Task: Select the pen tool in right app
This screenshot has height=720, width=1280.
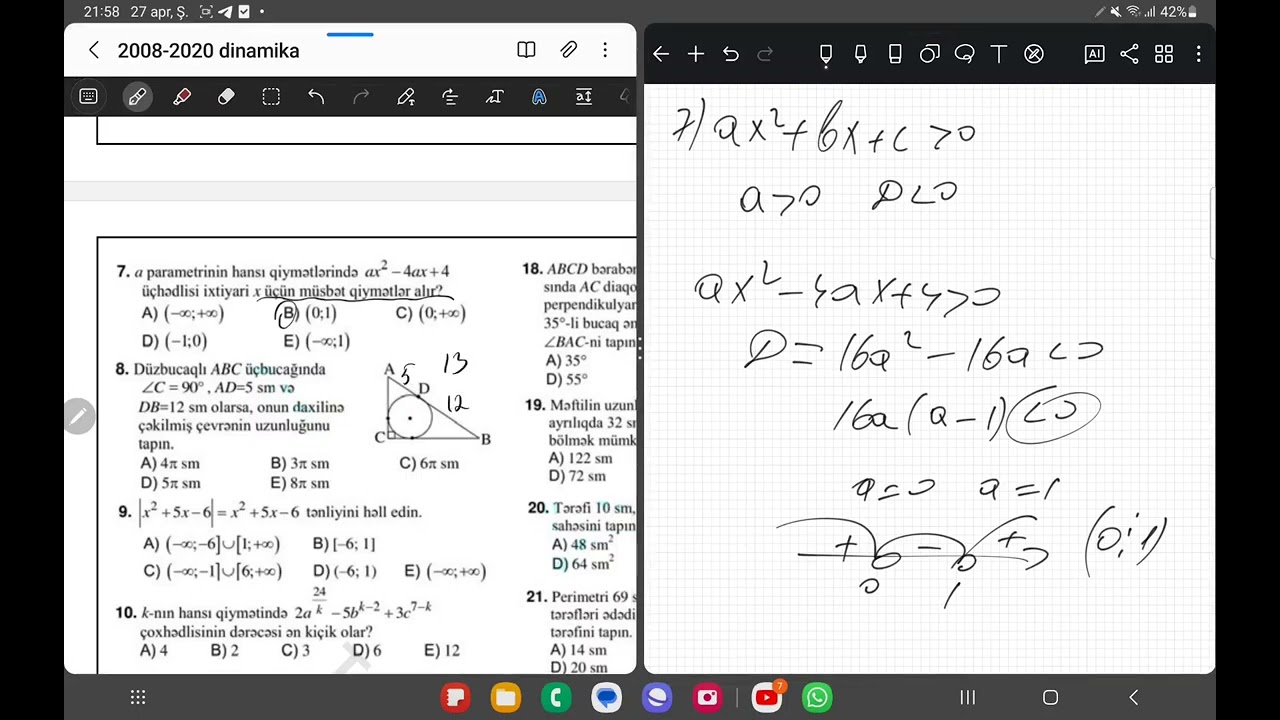Action: 826,55
